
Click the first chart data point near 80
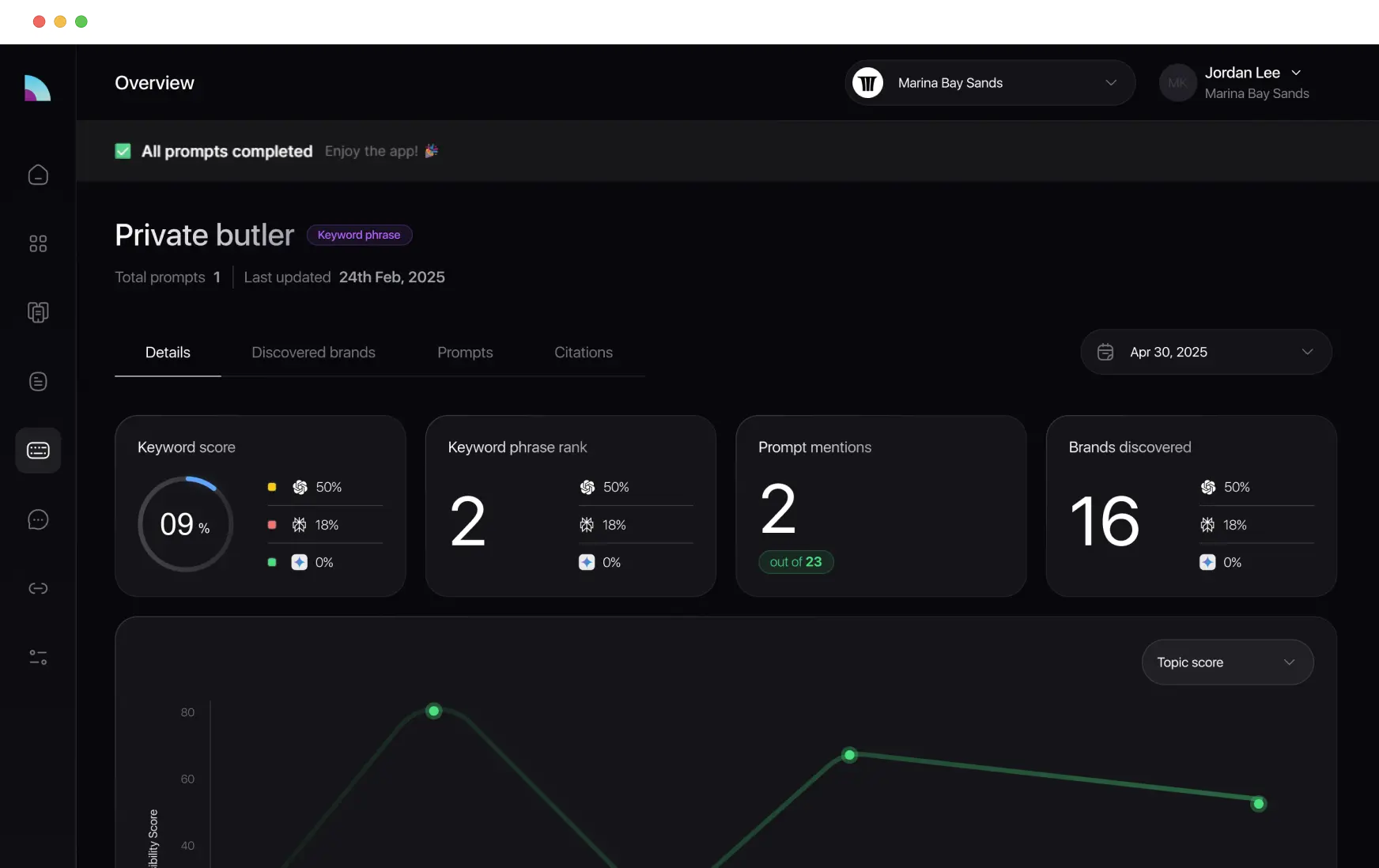433,711
